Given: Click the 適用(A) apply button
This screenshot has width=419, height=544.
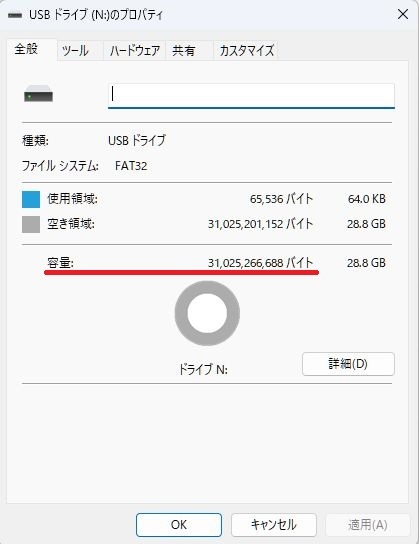Looking at the screenshot, I should click(368, 525).
